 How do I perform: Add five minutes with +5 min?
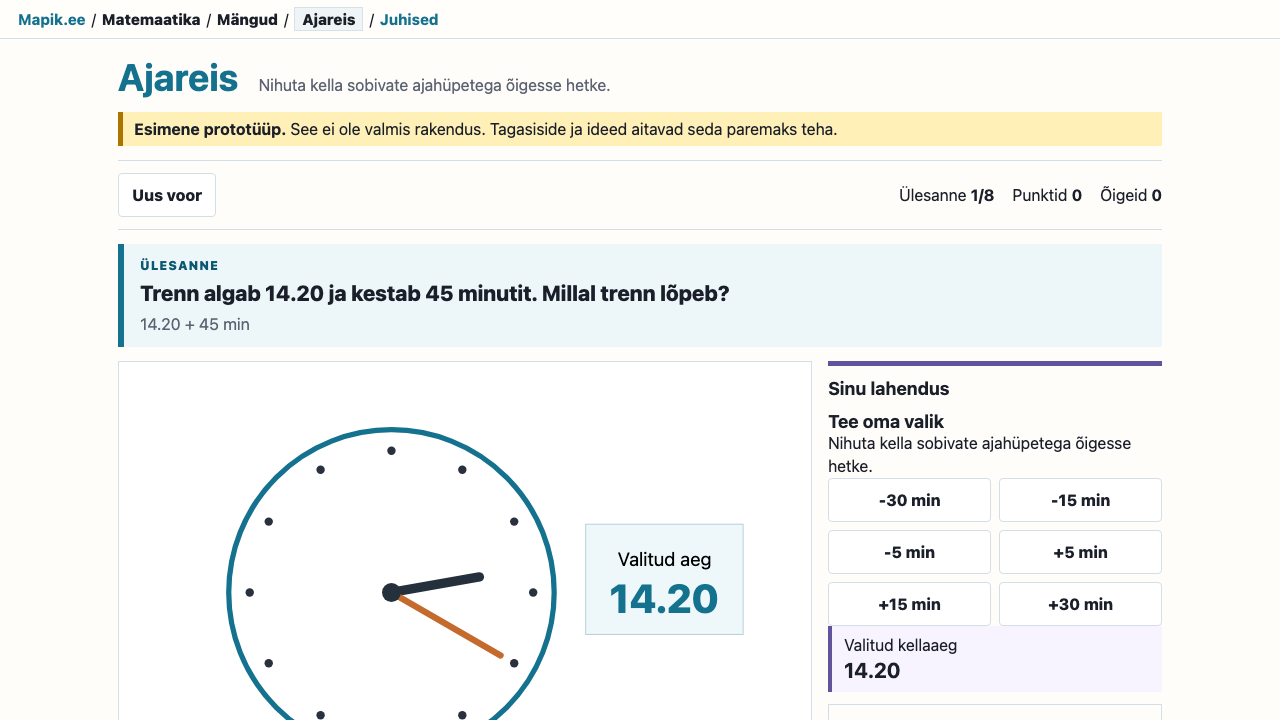pos(1080,552)
